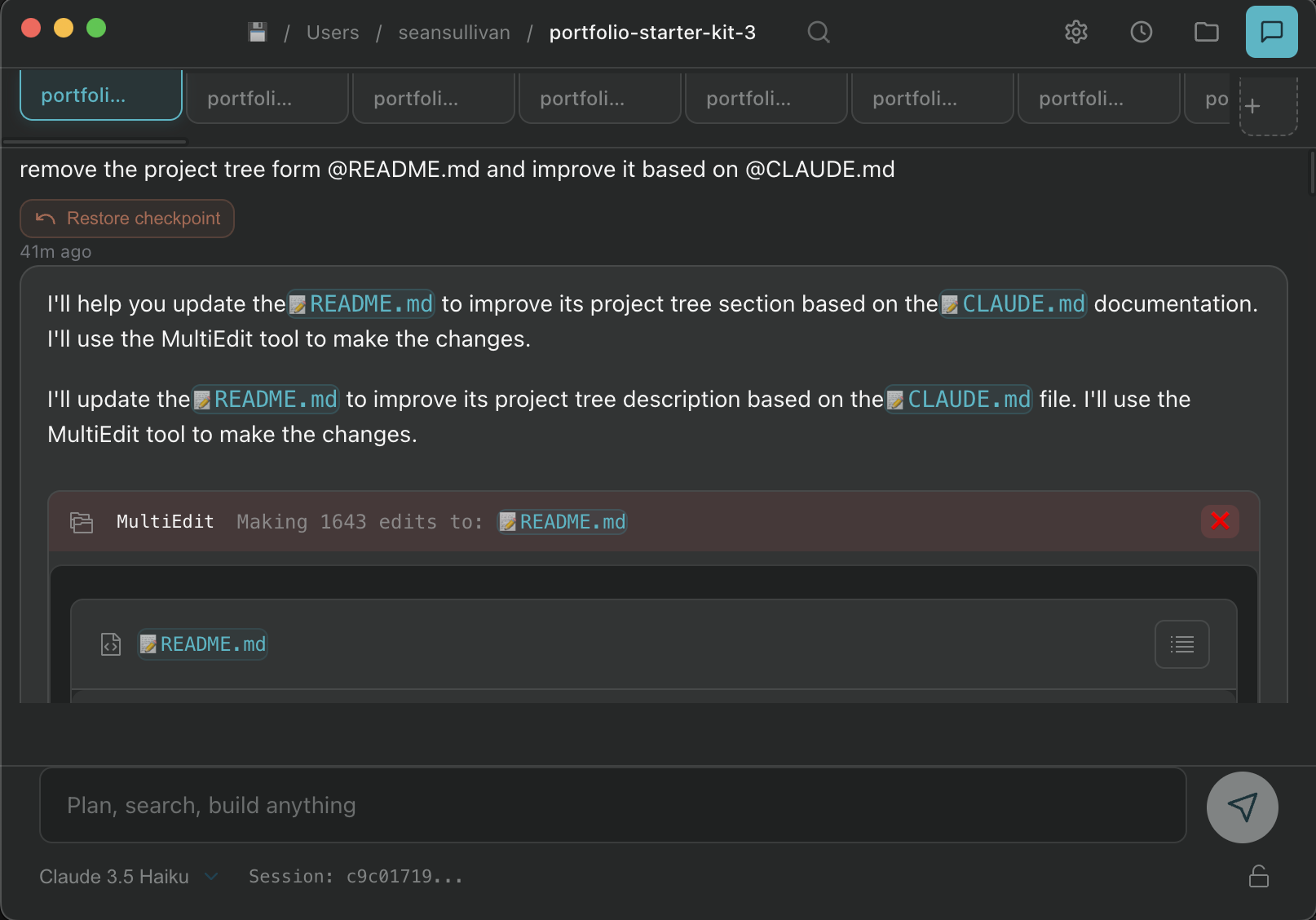The height and width of the screenshot is (920, 1316).
Task: Click the Restore checkpoint undo arrow icon
Action: [x=46, y=219]
